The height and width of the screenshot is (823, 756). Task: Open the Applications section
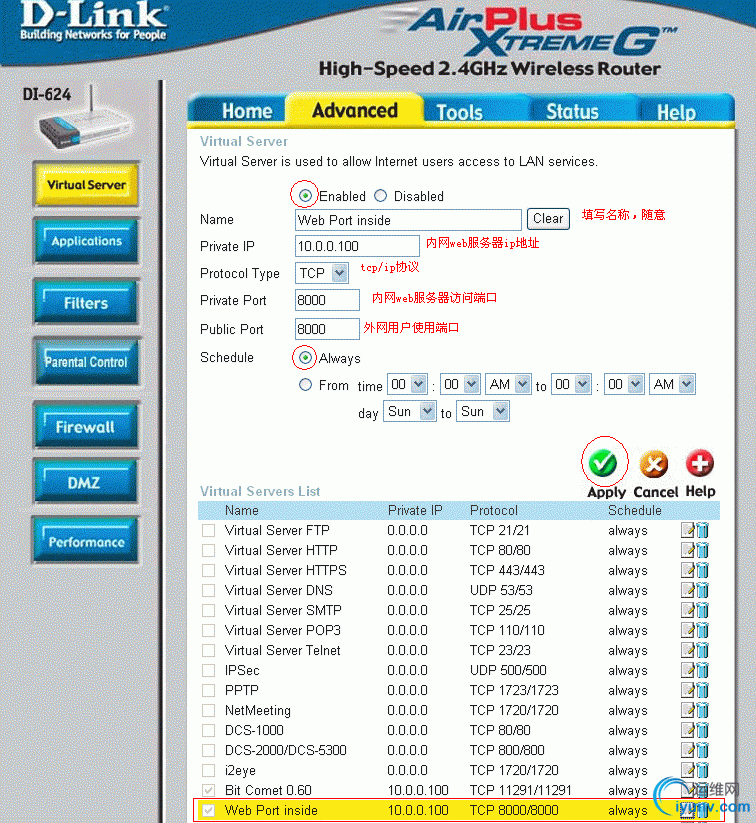[86, 241]
